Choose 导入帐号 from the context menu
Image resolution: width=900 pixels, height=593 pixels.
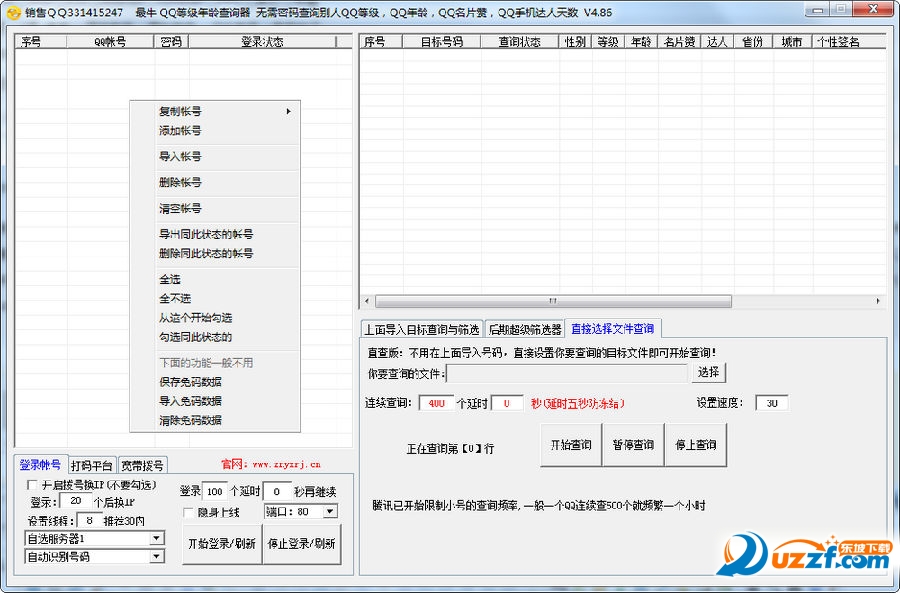pyautogui.click(x=180, y=157)
